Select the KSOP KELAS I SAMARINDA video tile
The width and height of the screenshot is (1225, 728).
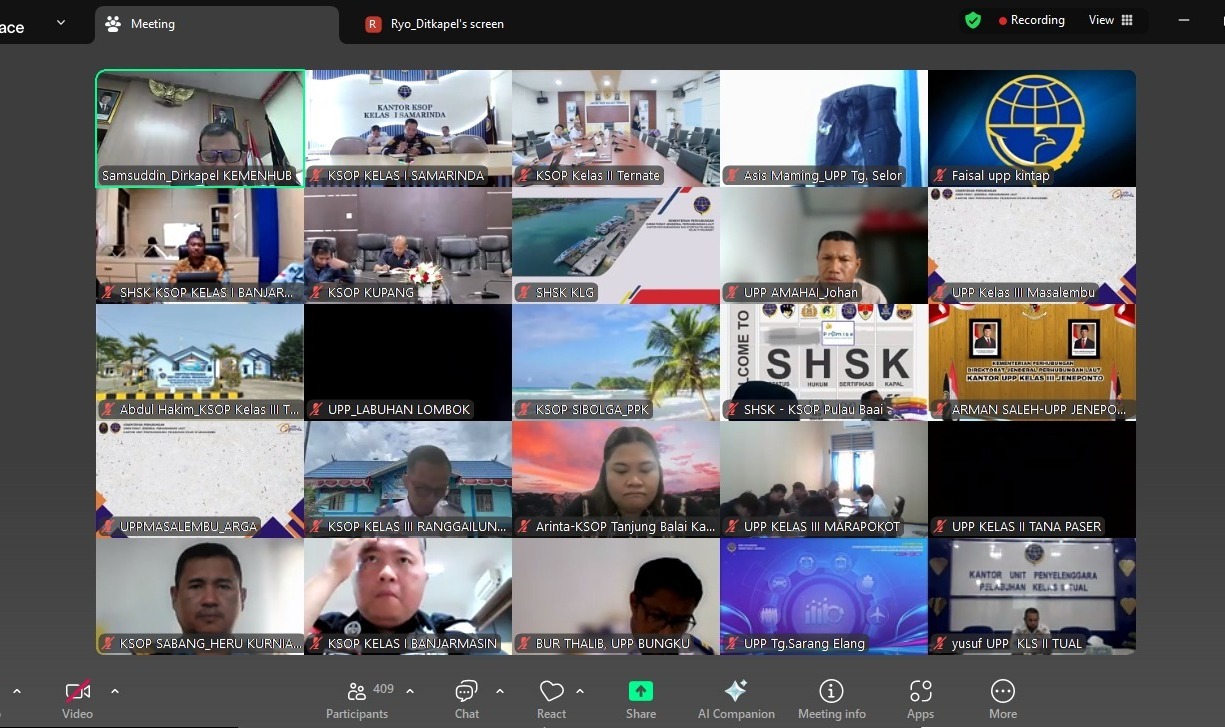(408, 128)
